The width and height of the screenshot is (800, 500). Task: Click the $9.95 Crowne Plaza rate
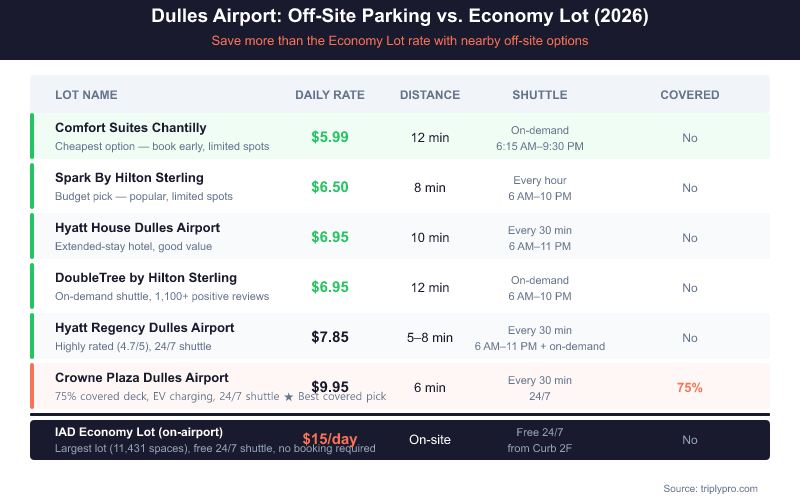click(330, 387)
